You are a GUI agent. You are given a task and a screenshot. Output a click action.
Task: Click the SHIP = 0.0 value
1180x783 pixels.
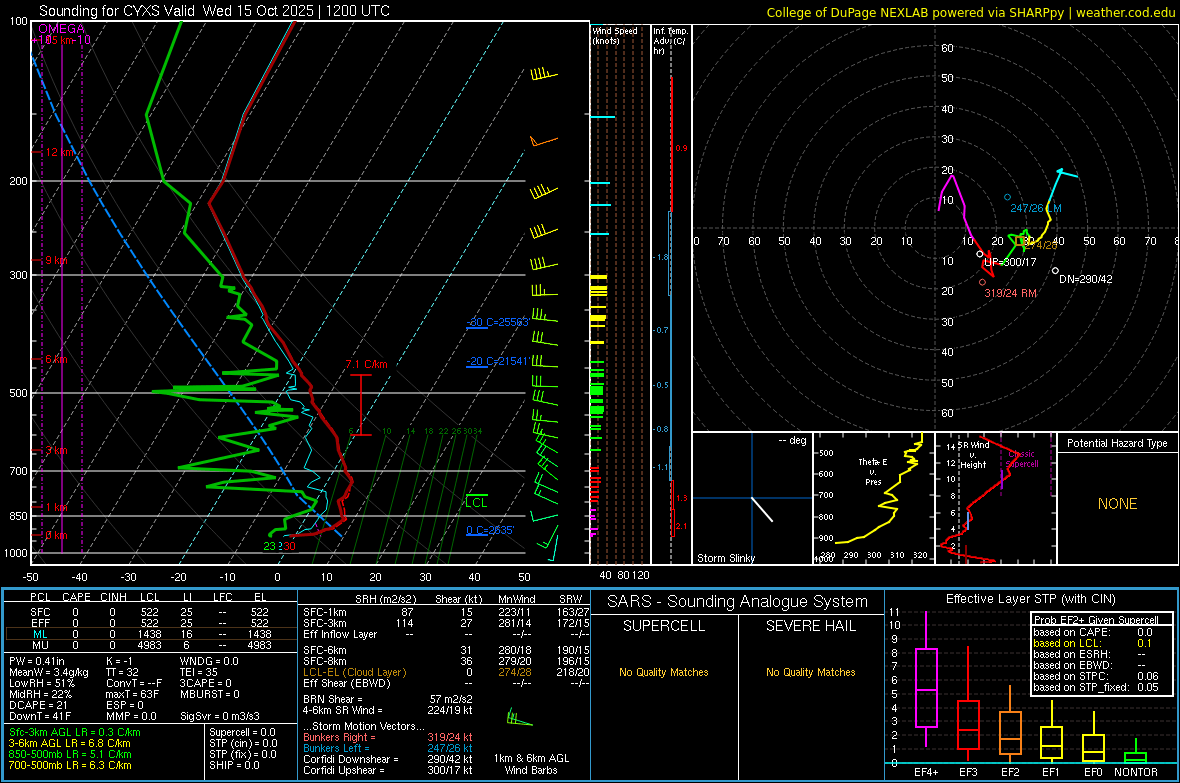tap(234, 765)
